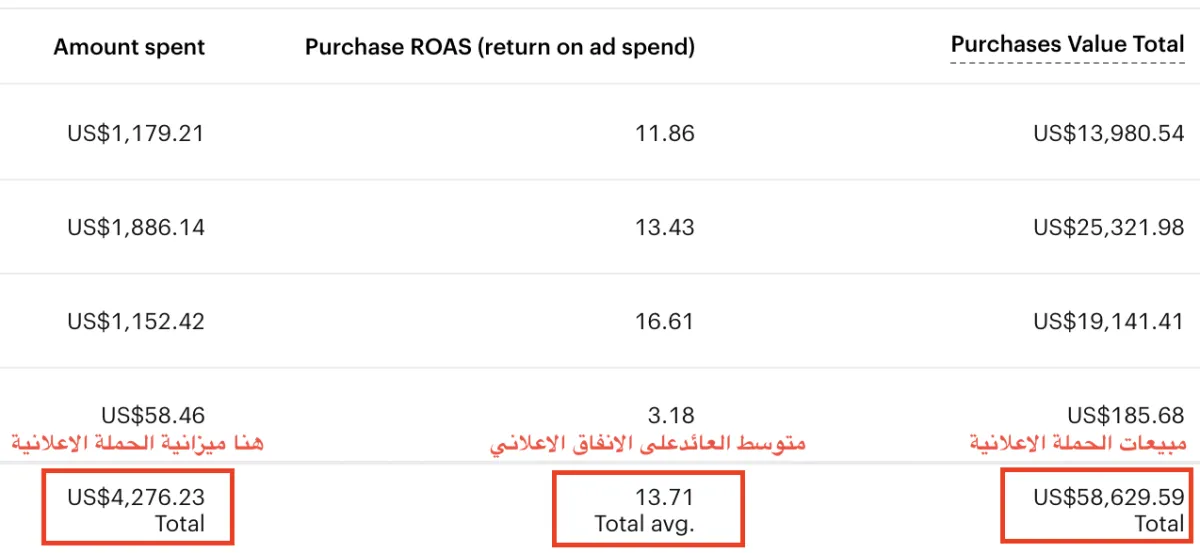The width and height of the screenshot is (1200, 553).
Task: Click Purchase ROAS (return on ad spend) header
Action: tap(500, 47)
